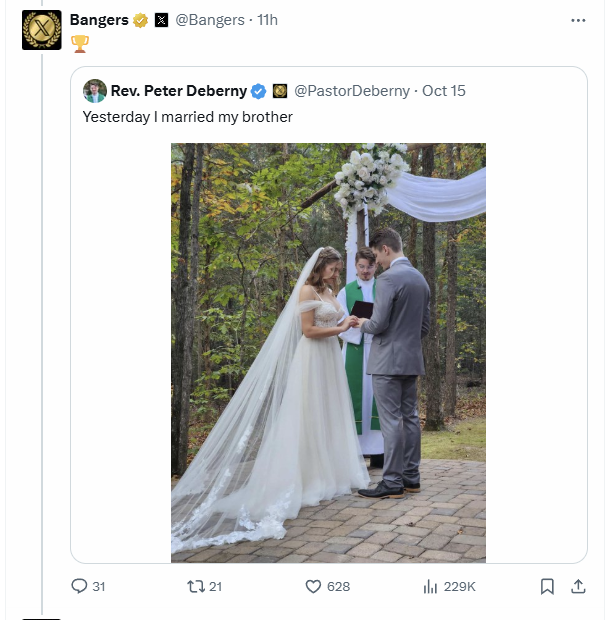Open the Bangers display name link
Image resolution: width=605 pixels, height=620 pixels.
point(101,20)
